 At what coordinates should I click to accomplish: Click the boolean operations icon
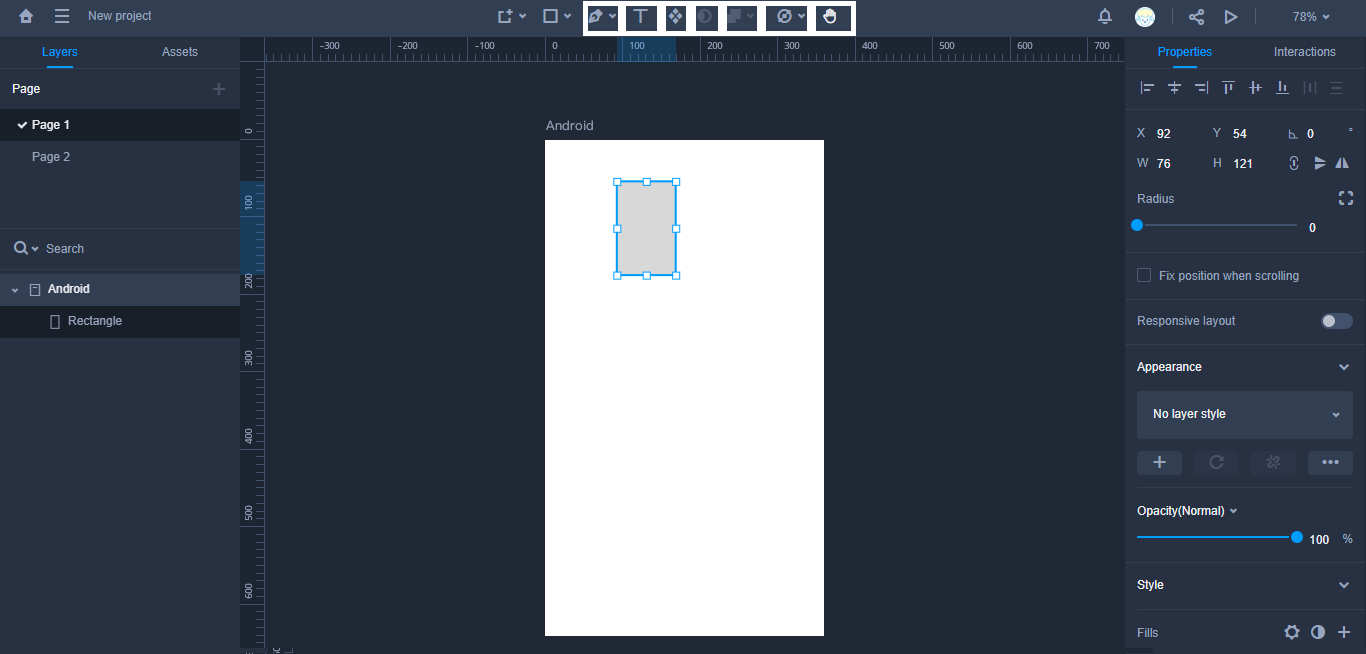tap(736, 17)
